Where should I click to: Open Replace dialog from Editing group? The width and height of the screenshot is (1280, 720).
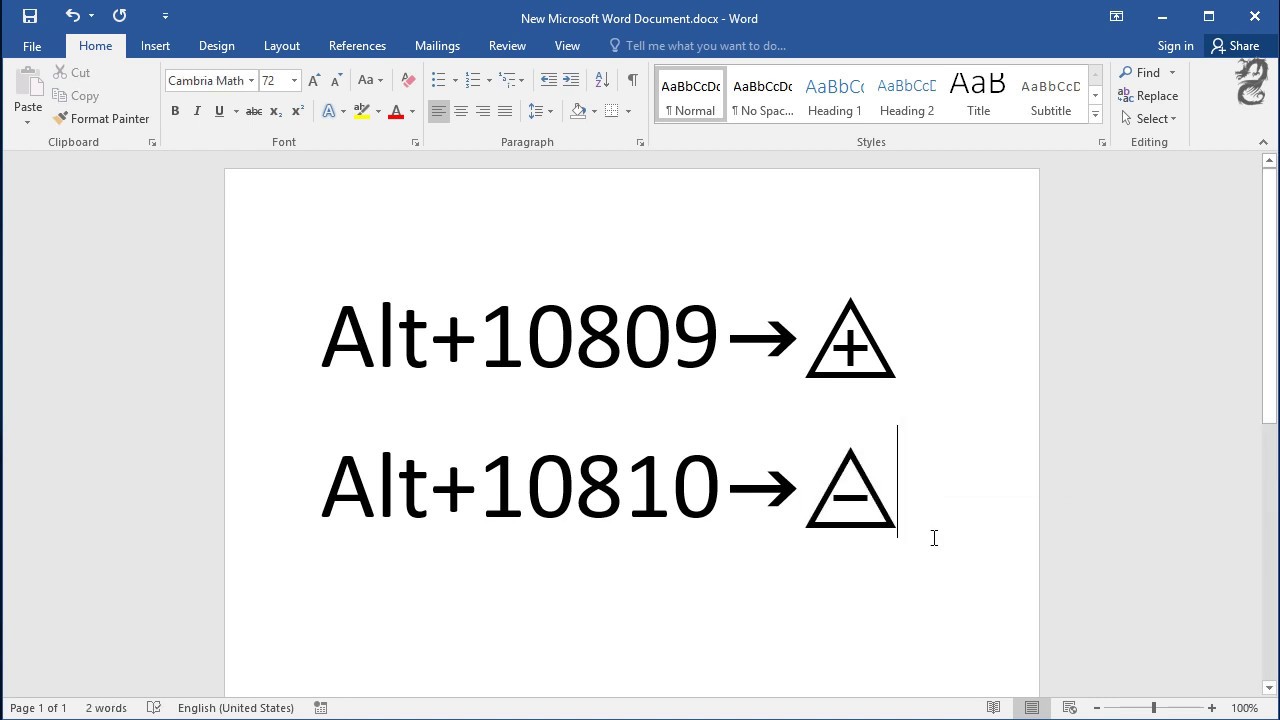1148,95
